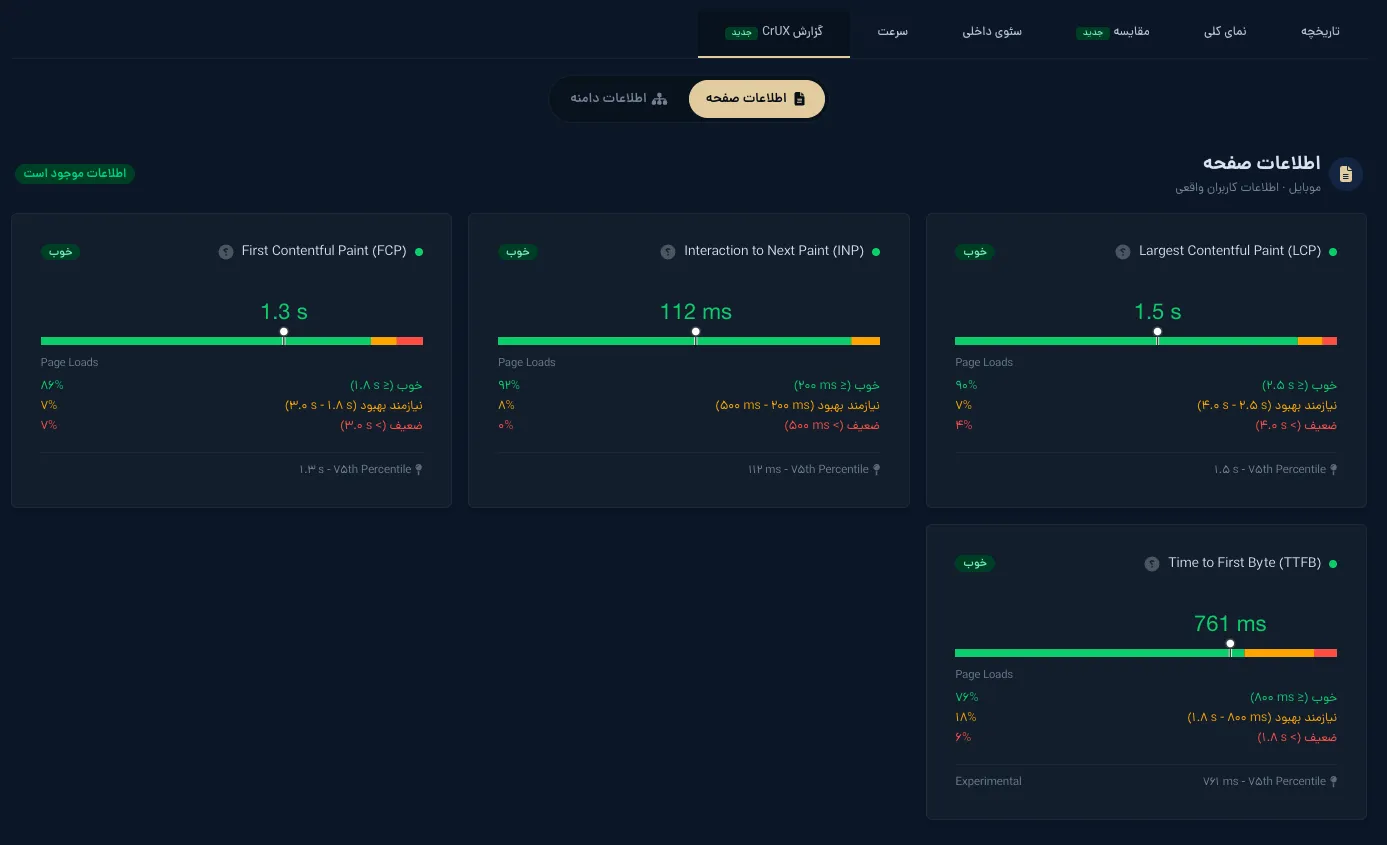Click the pin icon by TTFB 75th Percentile
This screenshot has height=845, width=1387.
[1333, 781]
